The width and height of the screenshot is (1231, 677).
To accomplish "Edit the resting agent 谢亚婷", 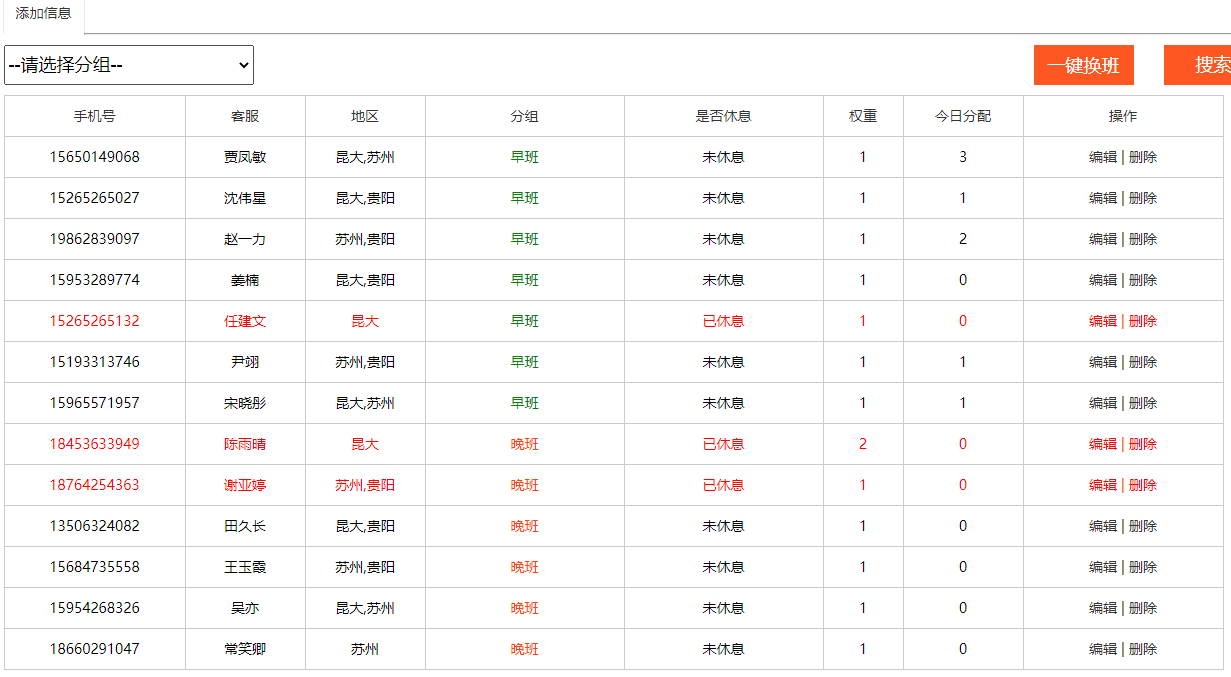I will point(1102,485).
